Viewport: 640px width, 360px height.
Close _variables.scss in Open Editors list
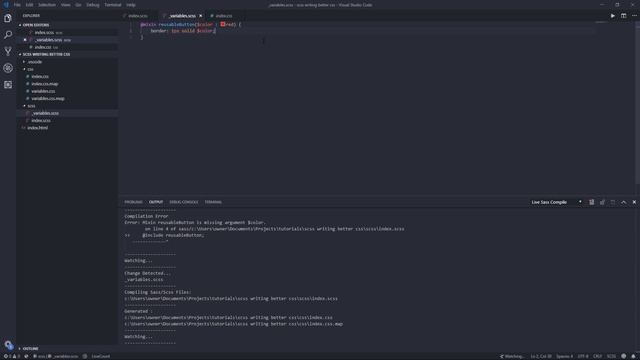(25, 40)
